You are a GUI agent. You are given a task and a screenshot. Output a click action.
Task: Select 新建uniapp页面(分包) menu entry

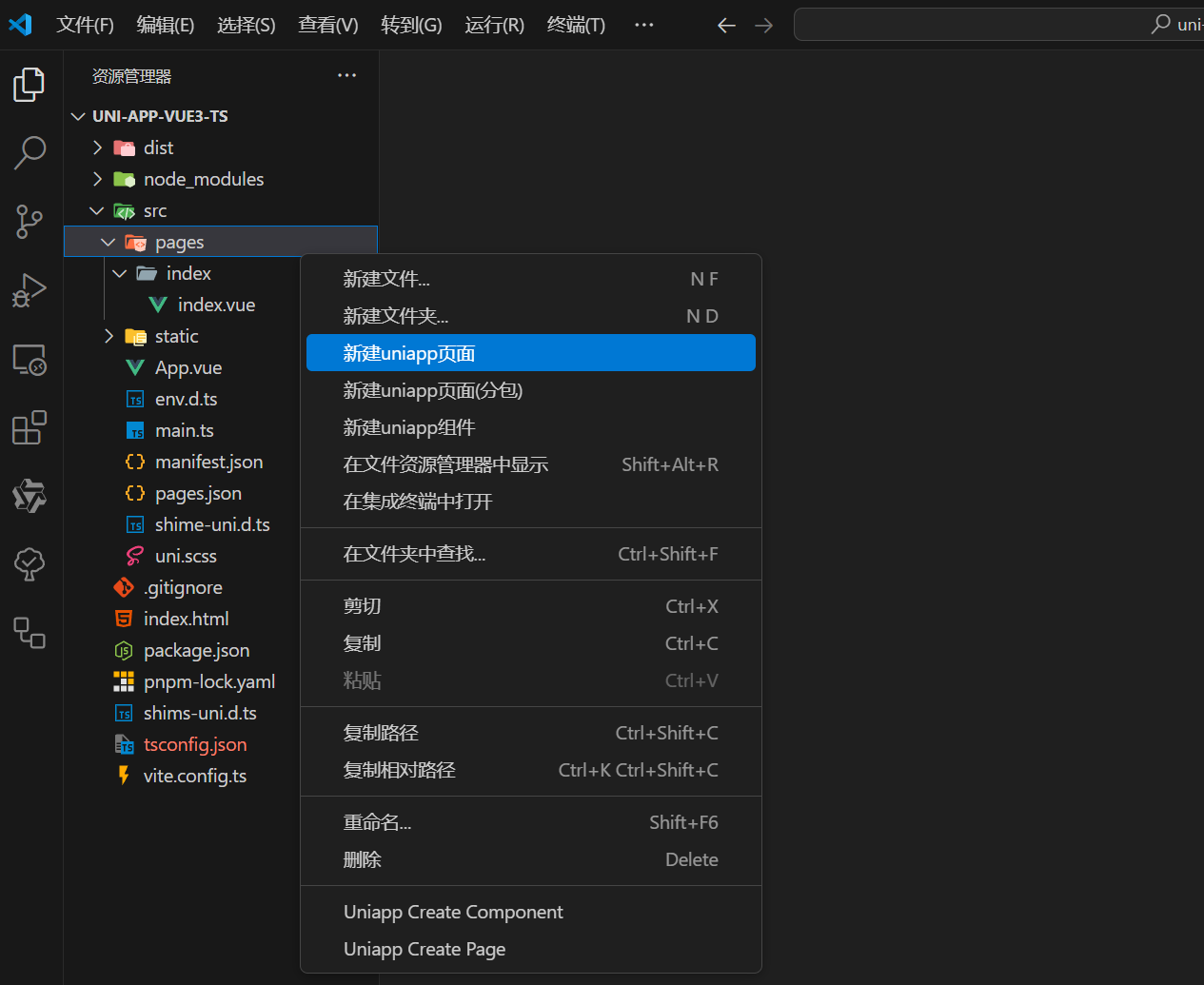coord(531,390)
